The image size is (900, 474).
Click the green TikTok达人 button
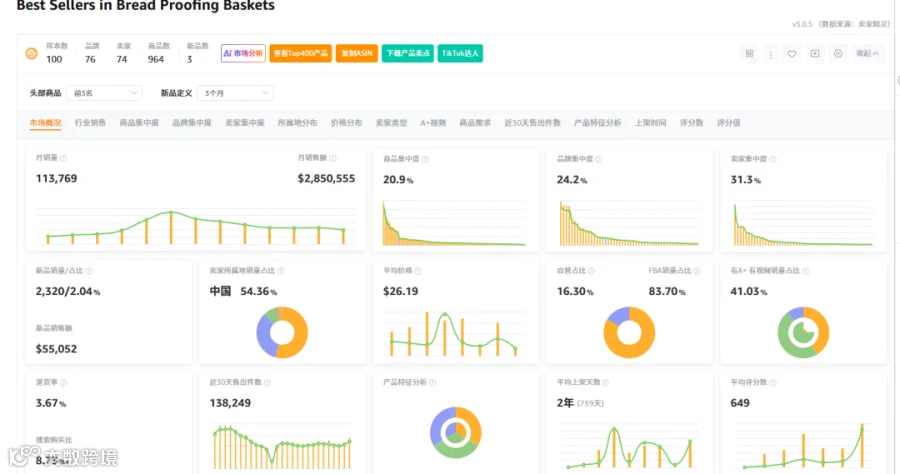point(460,53)
